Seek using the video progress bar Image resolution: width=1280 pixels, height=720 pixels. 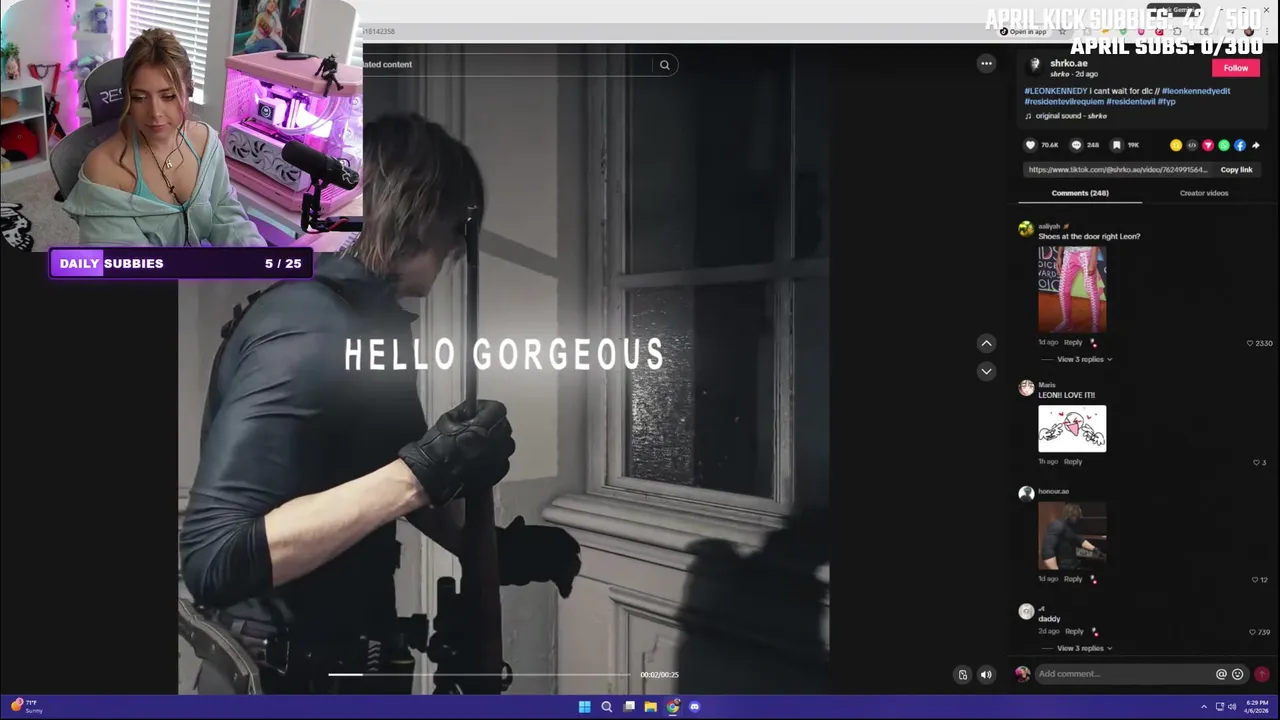480,674
